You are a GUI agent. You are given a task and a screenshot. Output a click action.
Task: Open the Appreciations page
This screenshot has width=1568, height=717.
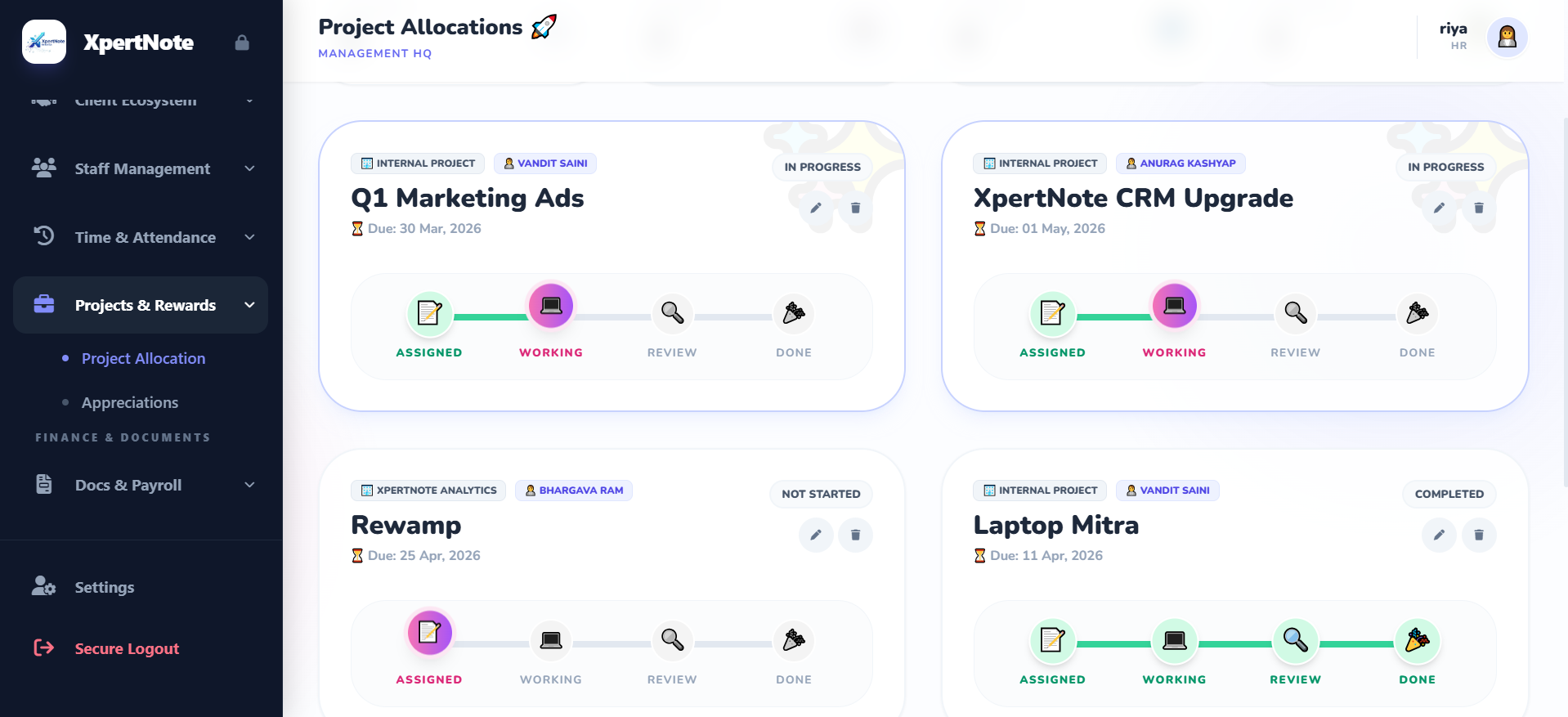tap(129, 402)
